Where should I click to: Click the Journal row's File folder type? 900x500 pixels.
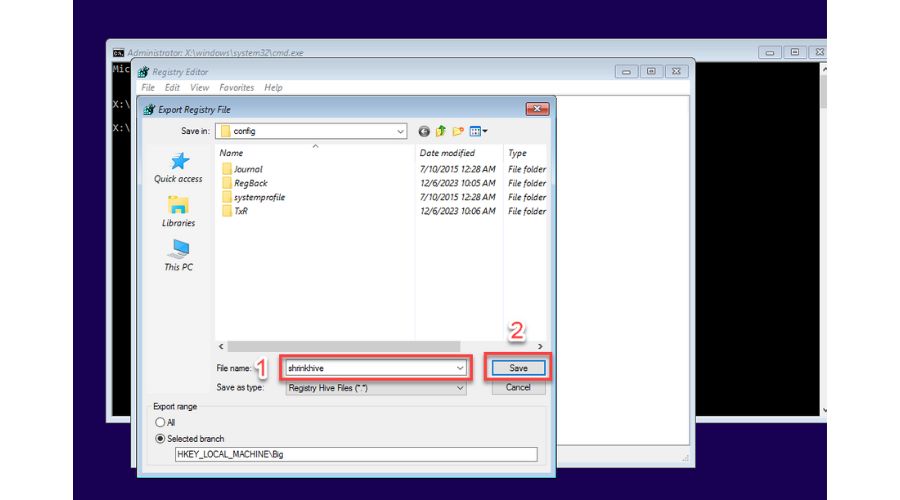pos(527,169)
